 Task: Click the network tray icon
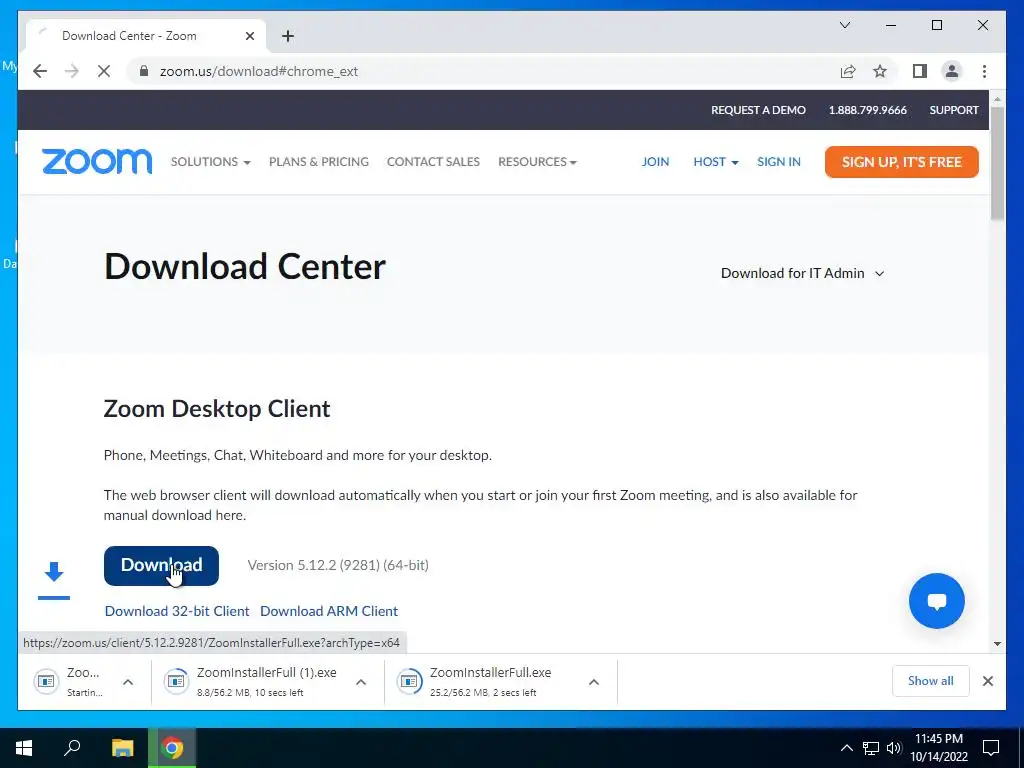point(871,748)
